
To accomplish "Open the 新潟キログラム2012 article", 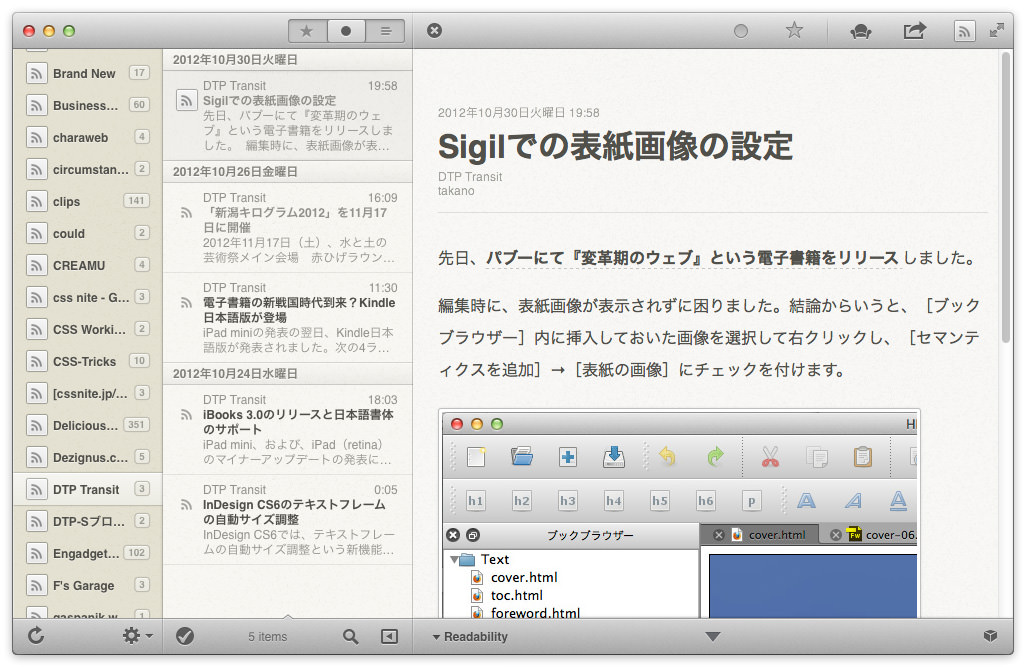I will click(x=287, y=227).
